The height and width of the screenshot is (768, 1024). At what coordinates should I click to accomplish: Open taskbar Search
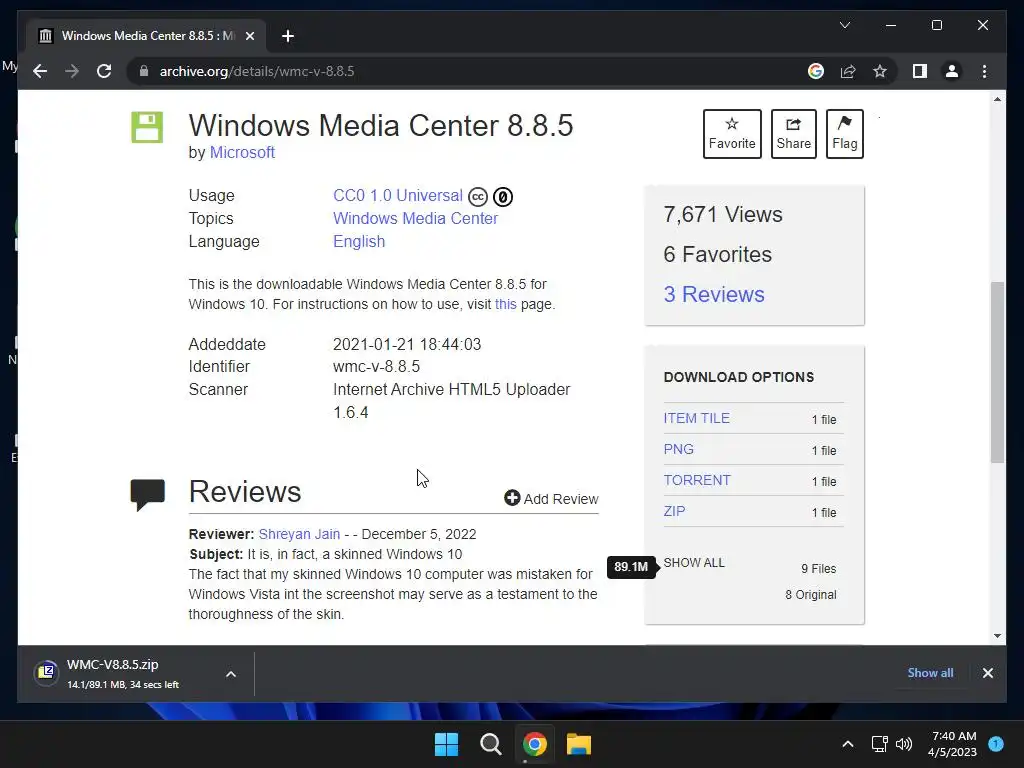pos(490,744)
